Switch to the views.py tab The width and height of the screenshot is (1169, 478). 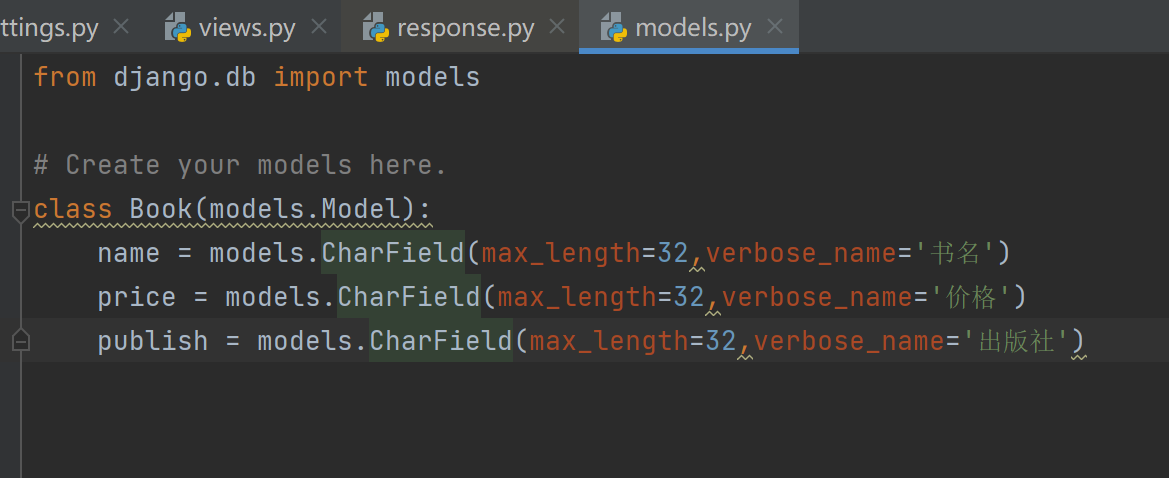pos(247,27)
